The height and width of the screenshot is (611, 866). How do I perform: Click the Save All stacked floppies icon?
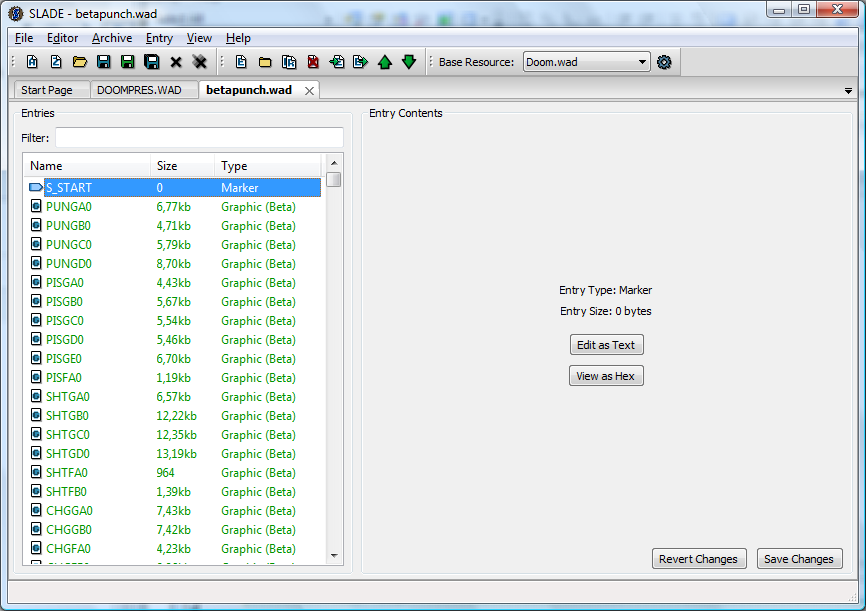tap(152, 62)
